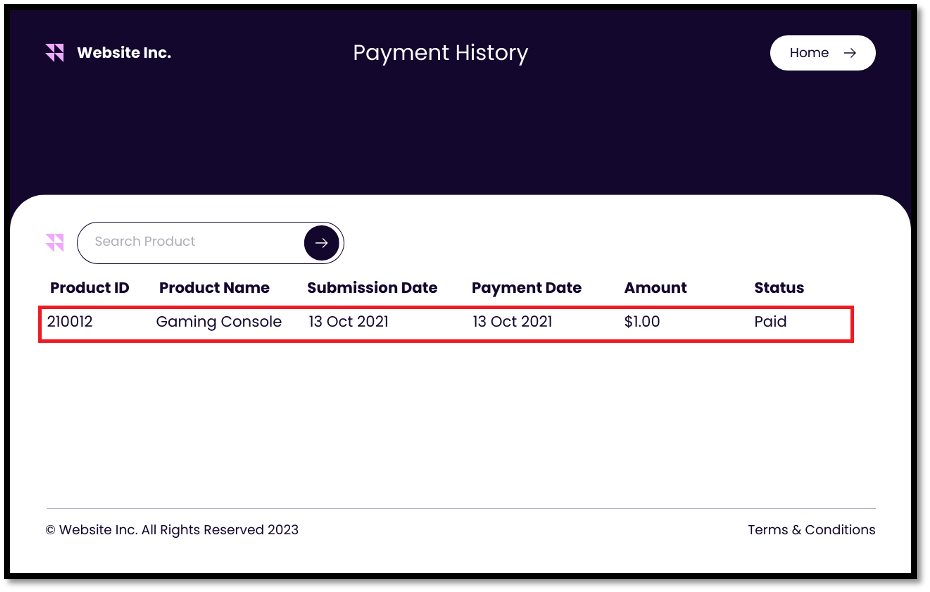Click the Gaming Console product name
Viewport: 930px width, 592px height.
[x=219, y=322]
